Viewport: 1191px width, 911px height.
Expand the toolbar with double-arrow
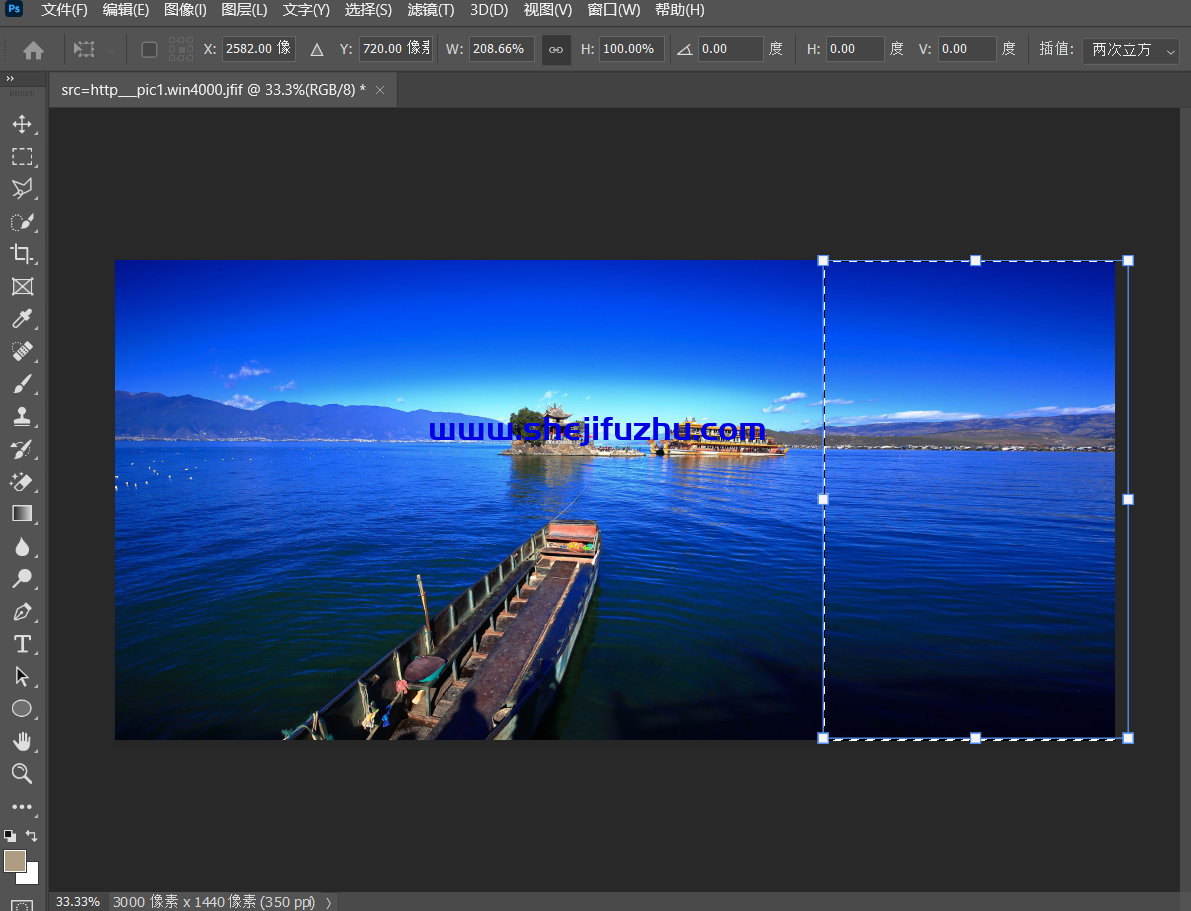pos(10,78)
